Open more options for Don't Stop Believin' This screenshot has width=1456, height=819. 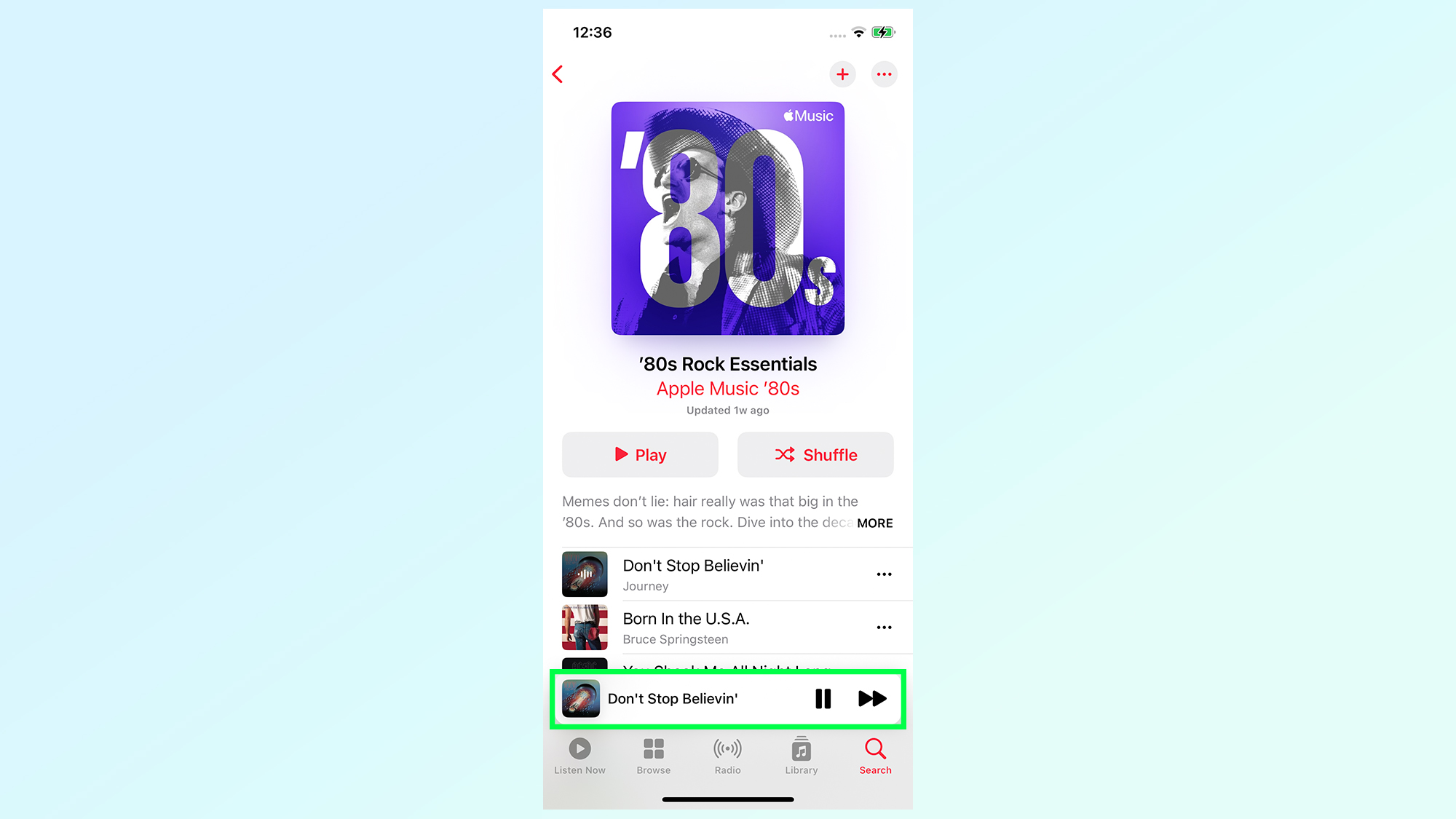pyautogui.click(x=882, y=573)
